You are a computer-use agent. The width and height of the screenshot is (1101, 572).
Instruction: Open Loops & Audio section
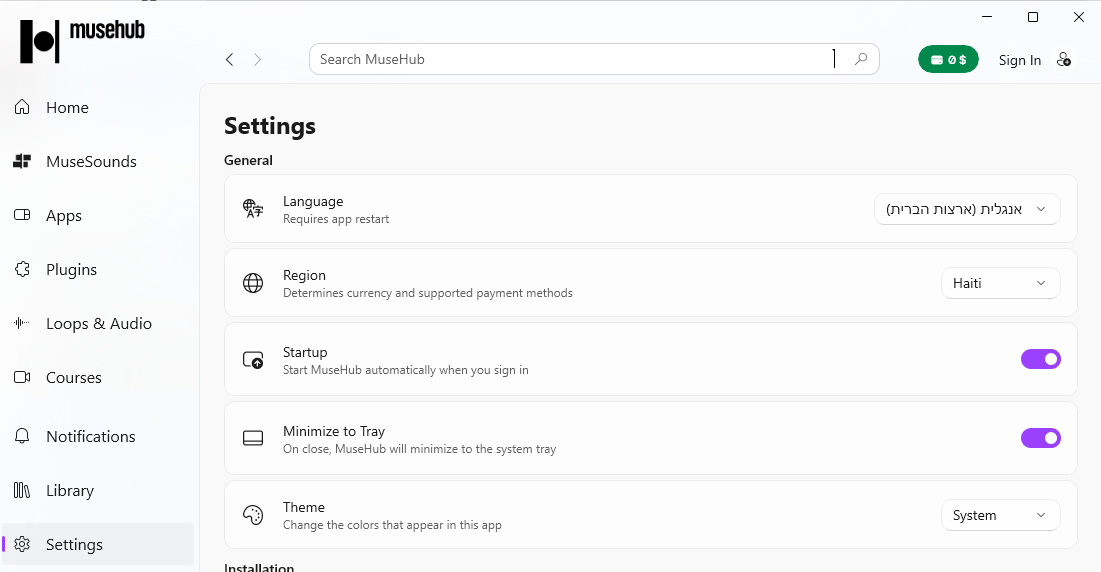98,324
